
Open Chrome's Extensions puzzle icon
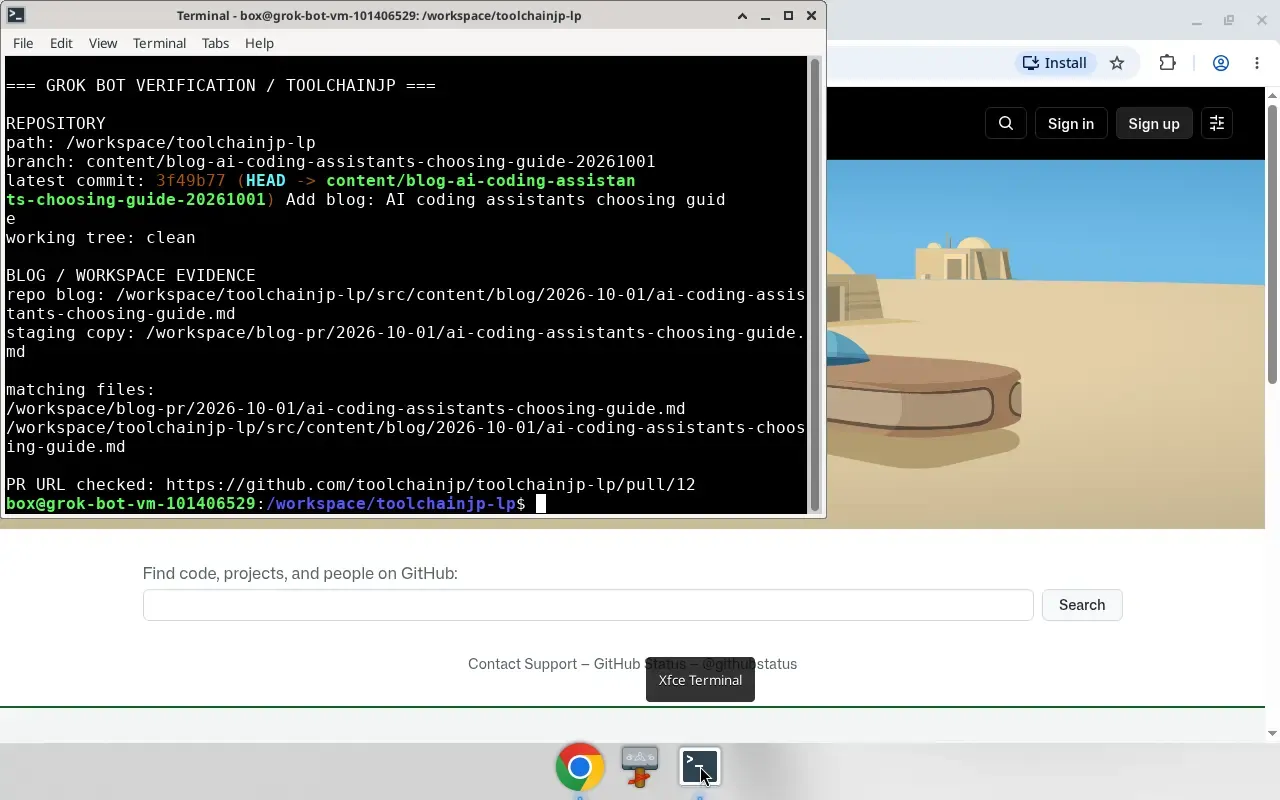click(1167, 63)
